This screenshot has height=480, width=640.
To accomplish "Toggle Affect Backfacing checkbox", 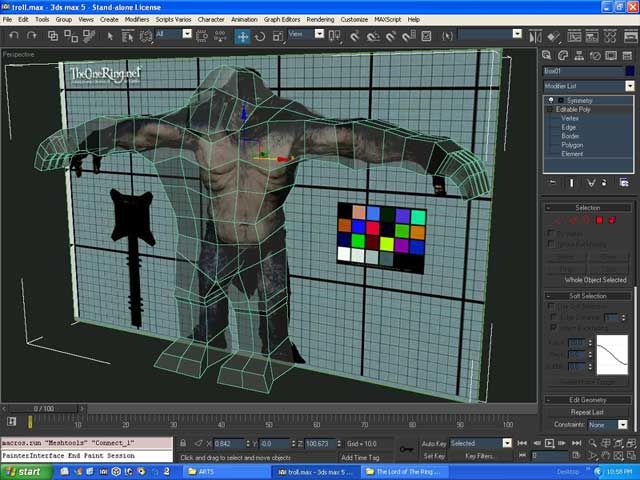I will [553, 327].
